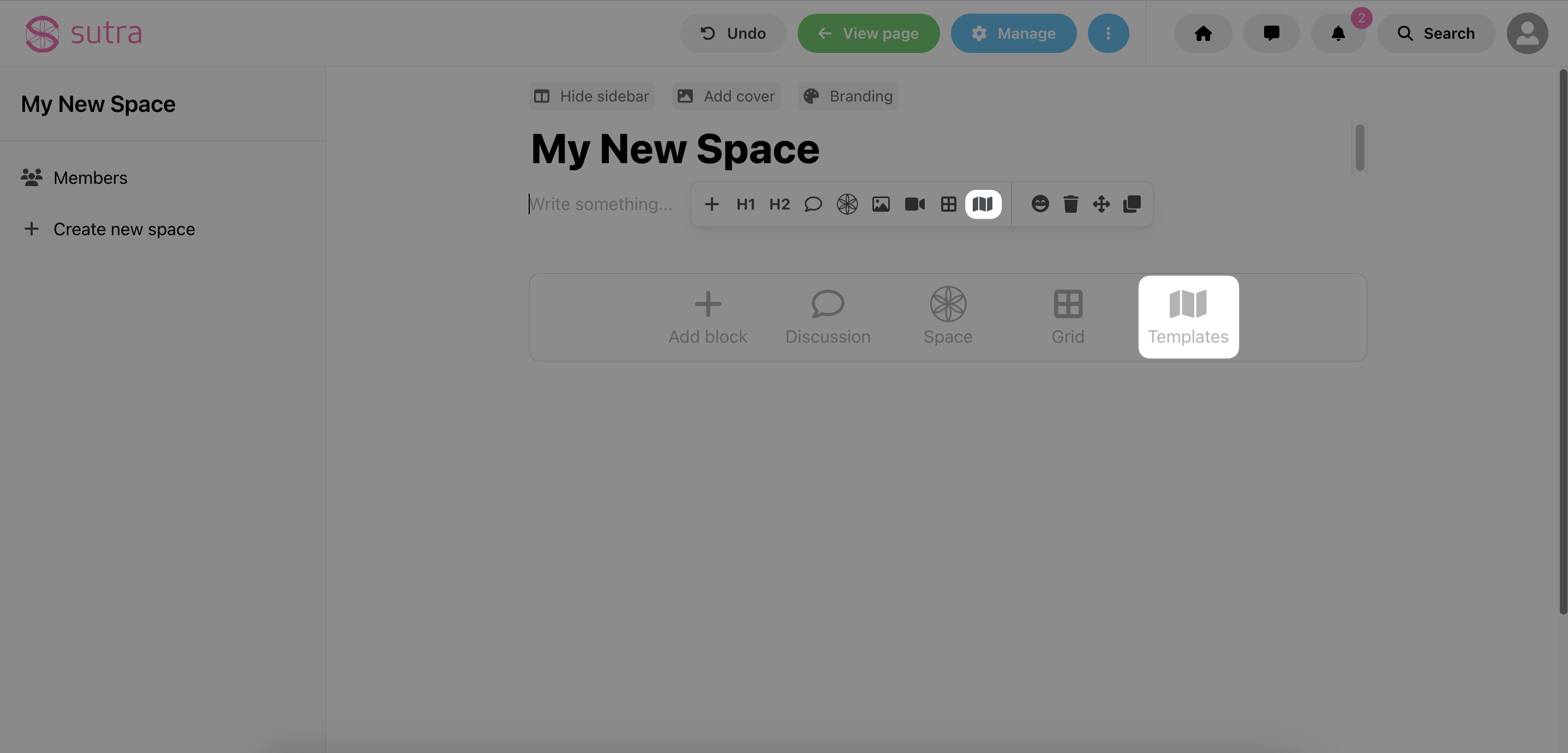Open View page
The height and width of the screenshot is (753, 1568).
click(x=869, y=33)
